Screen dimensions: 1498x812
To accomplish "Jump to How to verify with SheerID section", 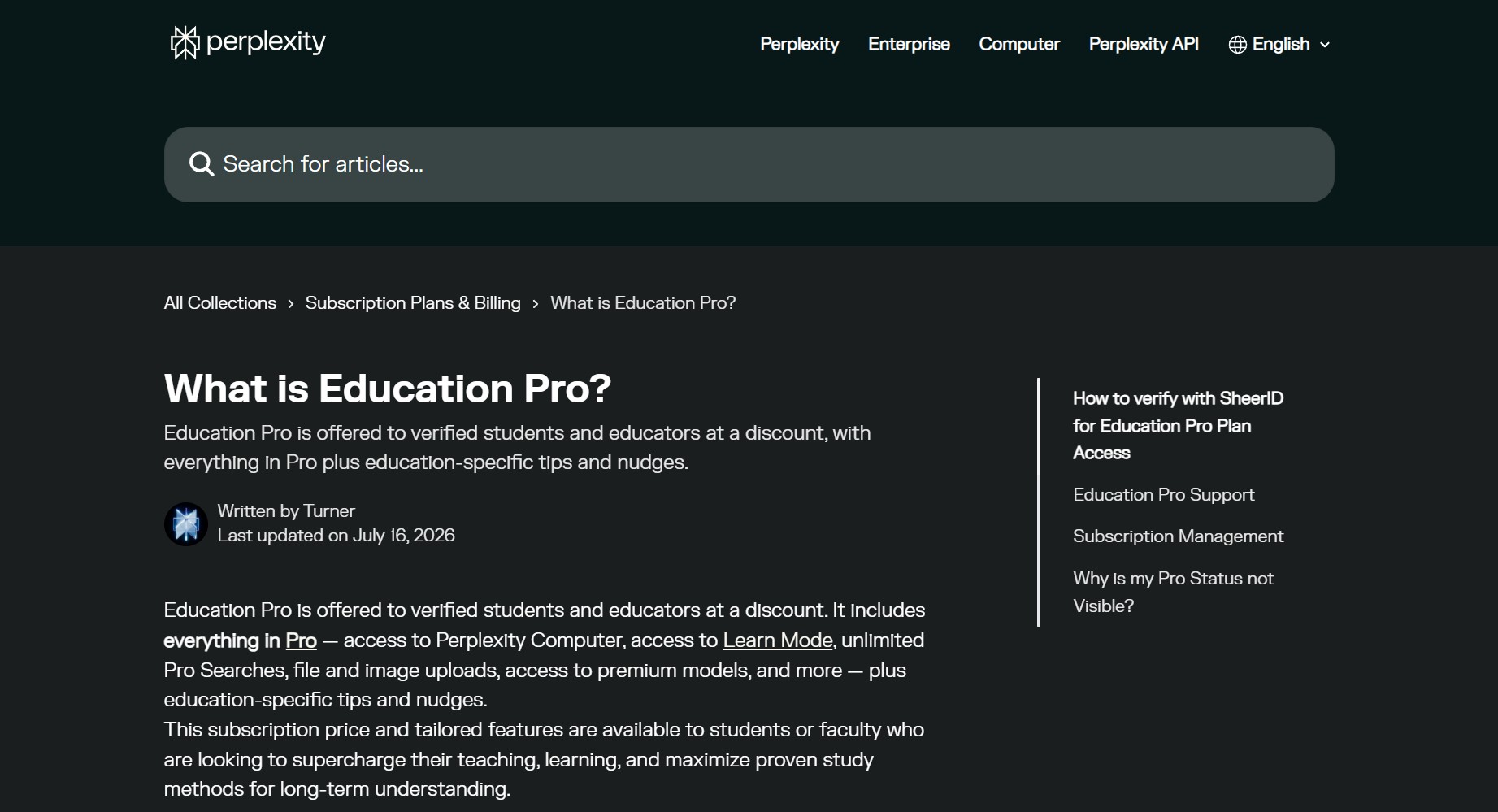I will click(x=1178, y=426).
